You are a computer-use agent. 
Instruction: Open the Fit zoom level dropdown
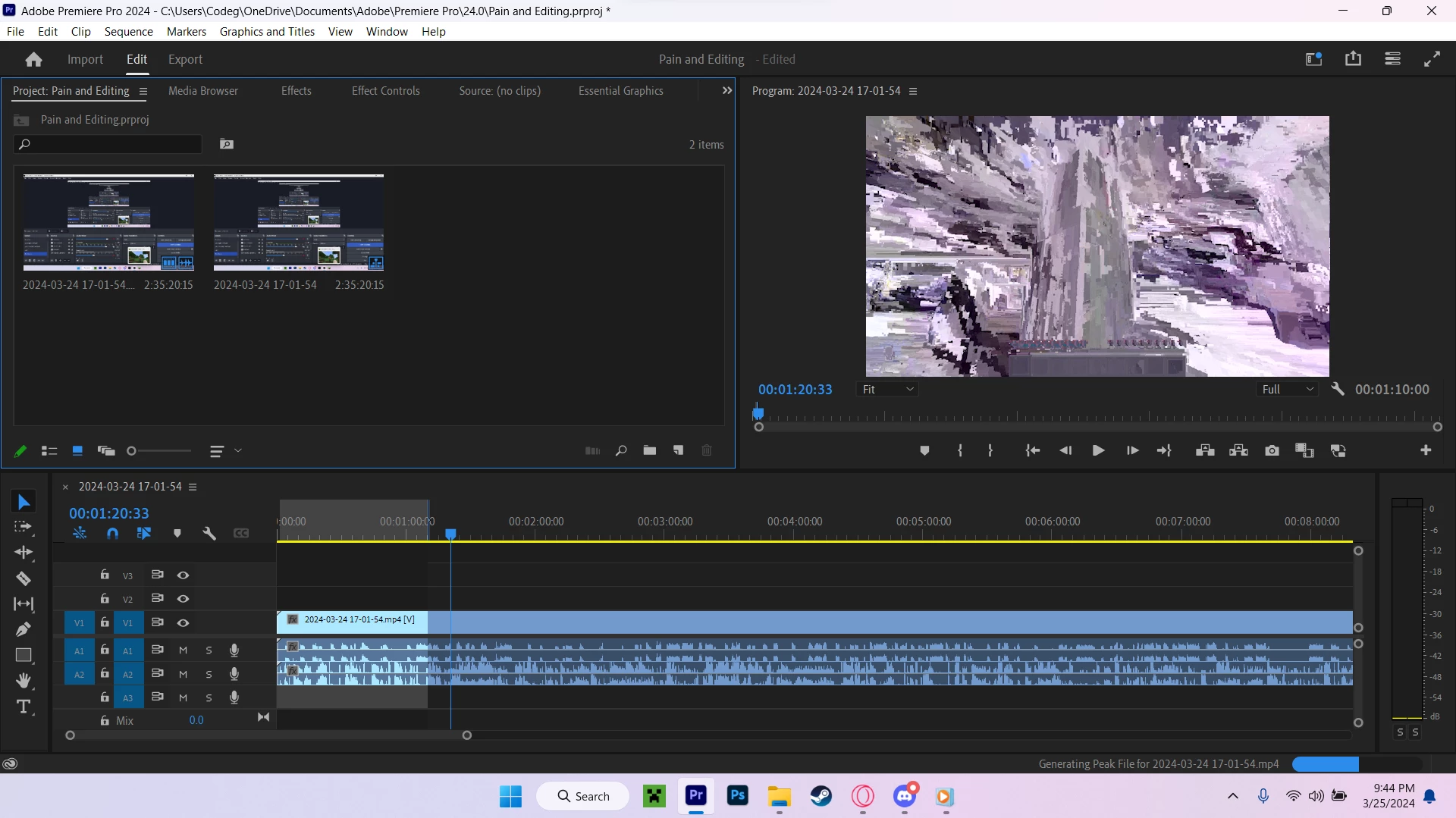pos(888,389)
